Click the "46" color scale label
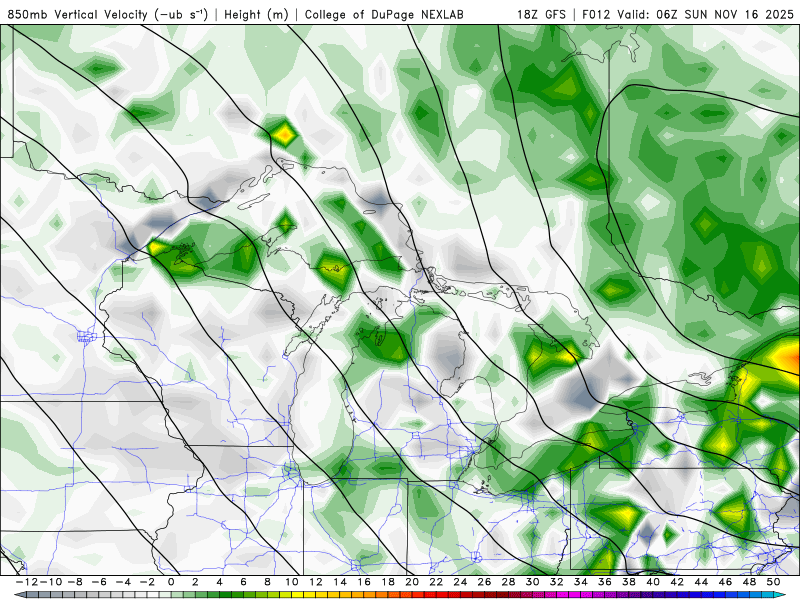The width and height of the screenshot is (800, 600). (x=725, y=582)
